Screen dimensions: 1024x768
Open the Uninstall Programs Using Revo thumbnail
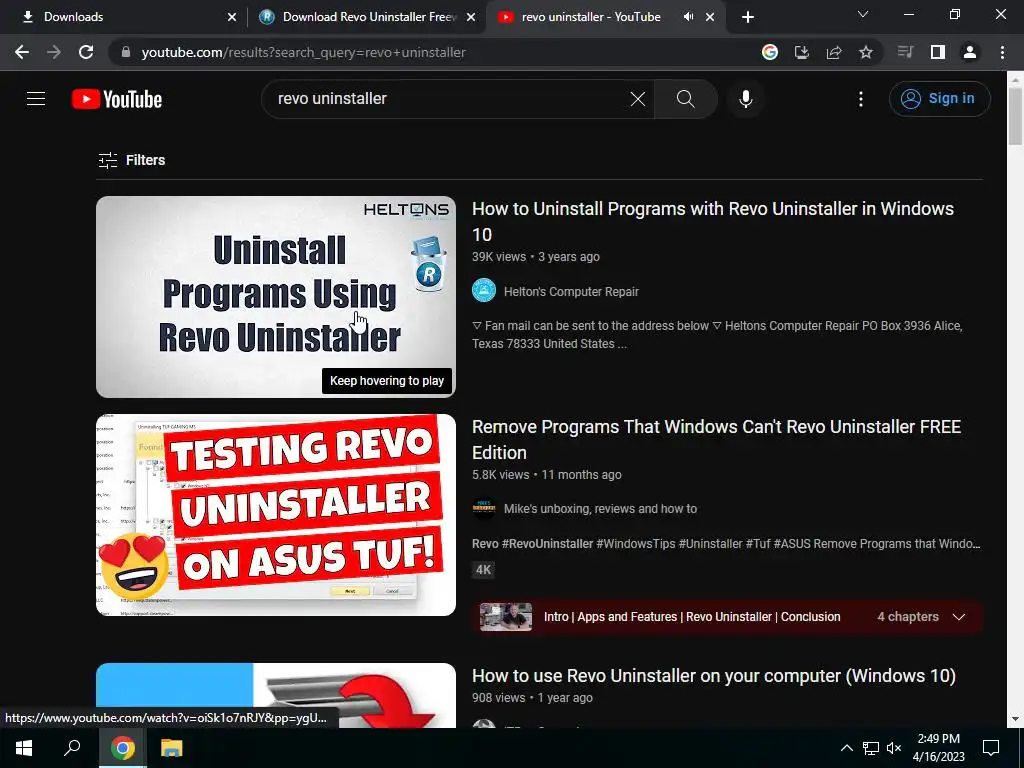[x=276, y=296]
